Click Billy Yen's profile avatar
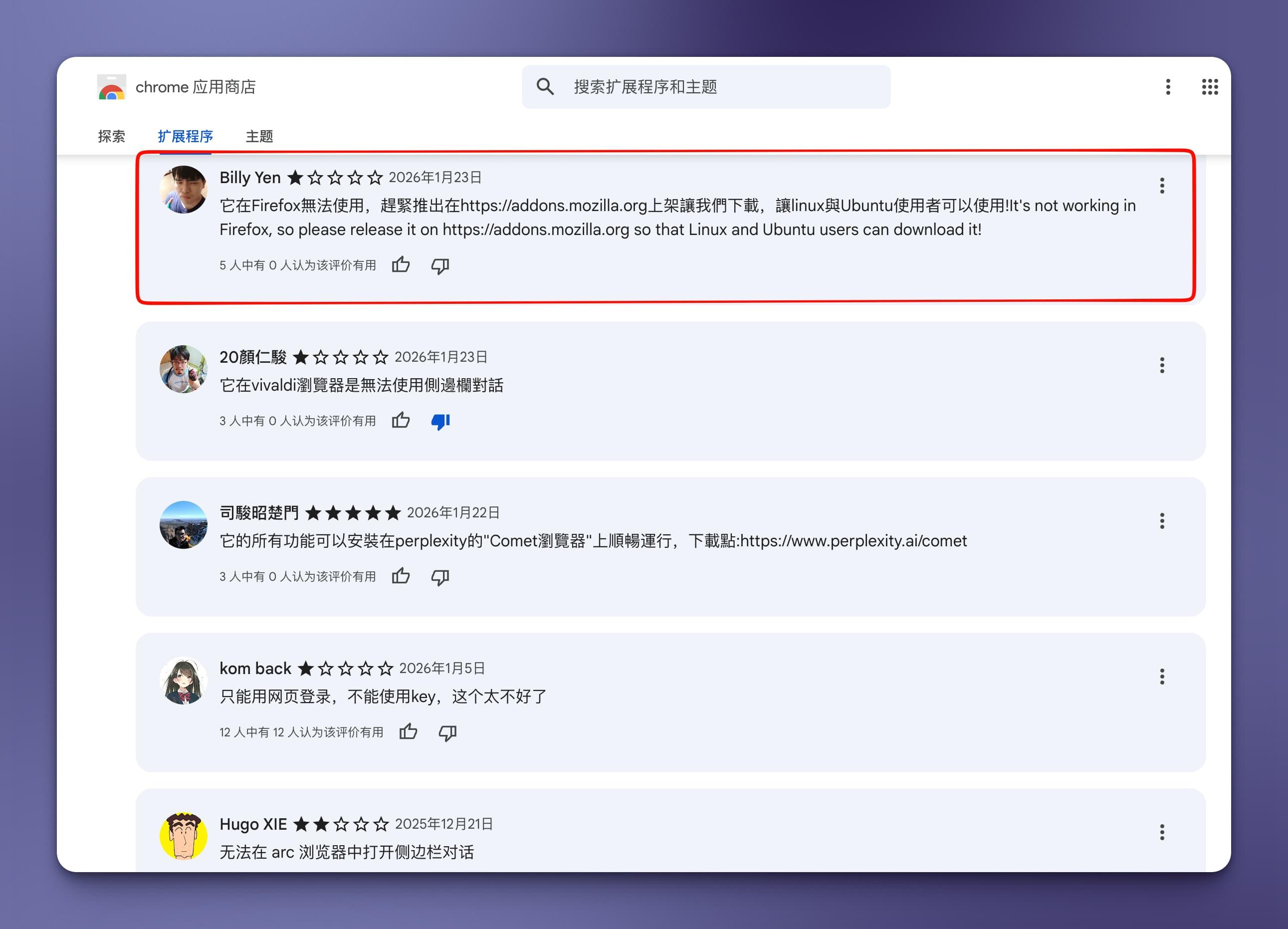Image resolution: width=1288 pixels, height=929 pixels. 184,190
